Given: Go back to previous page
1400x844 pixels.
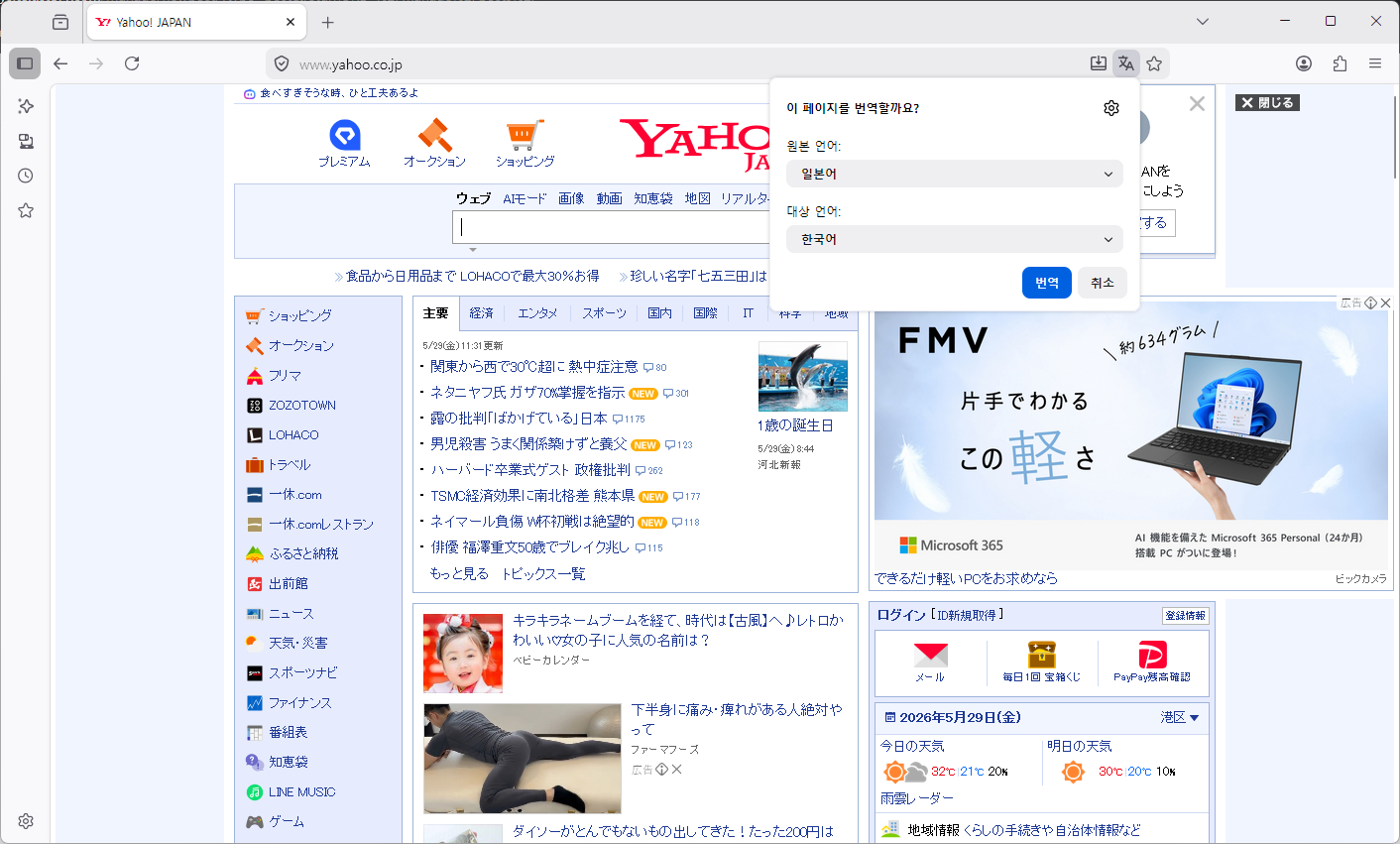Looking at the screenshot, I should [60, 63].
